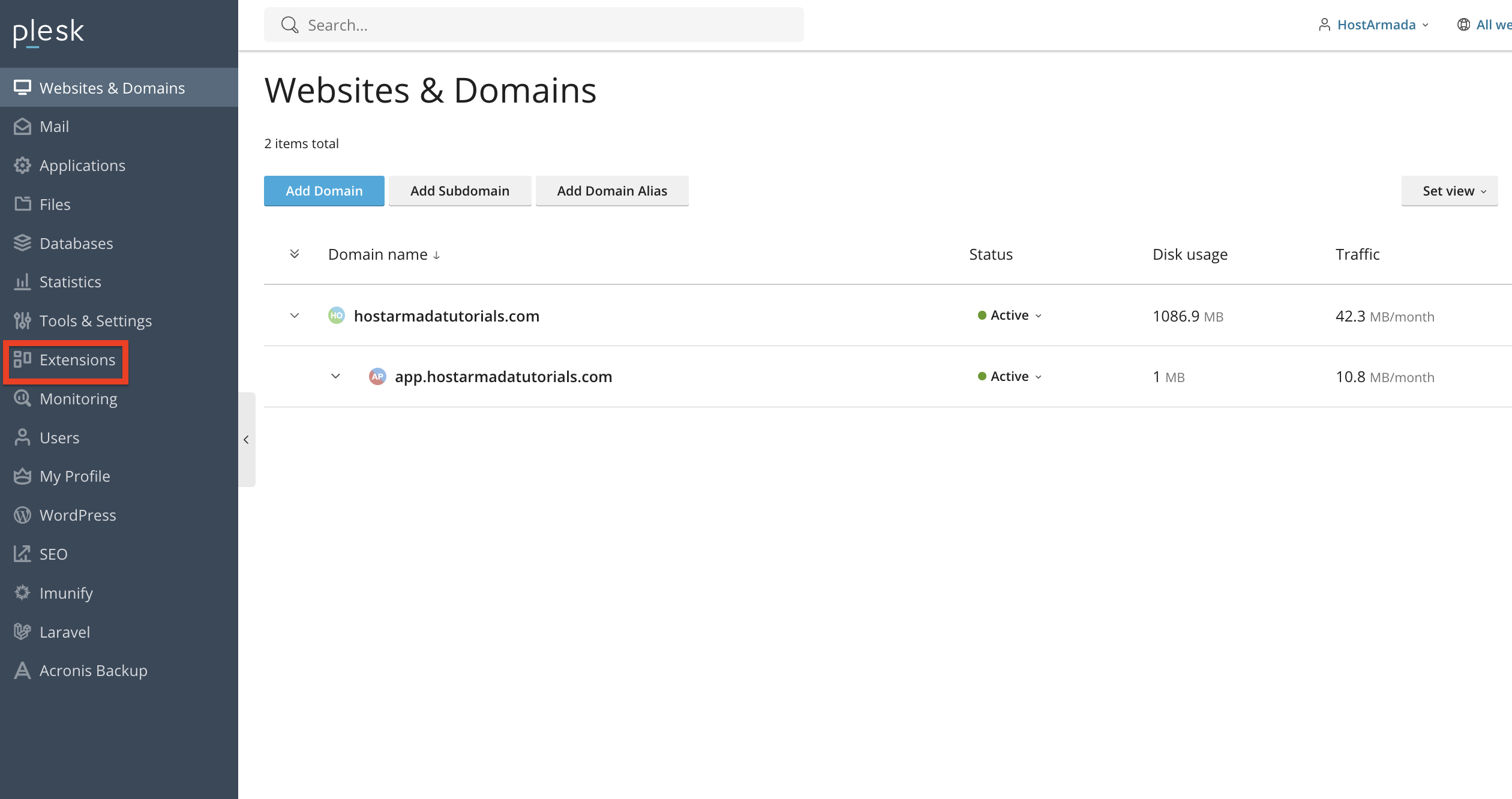The image size is (1512, 799).
Task: Click the Statistics bar chart icon
Action: click(22, 282)
